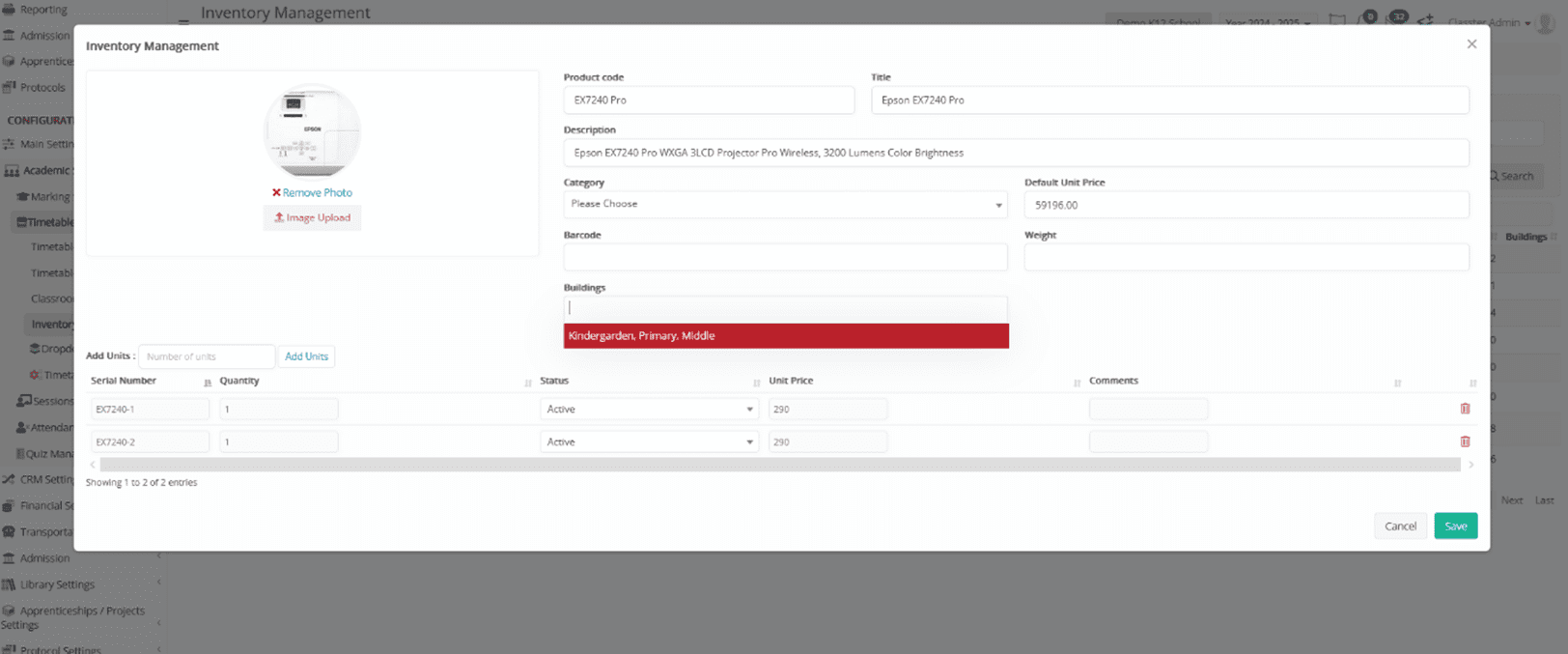Screen dimensions: 1568x654
Task: Focus the Buildings search field
Action: pos(785,309)
